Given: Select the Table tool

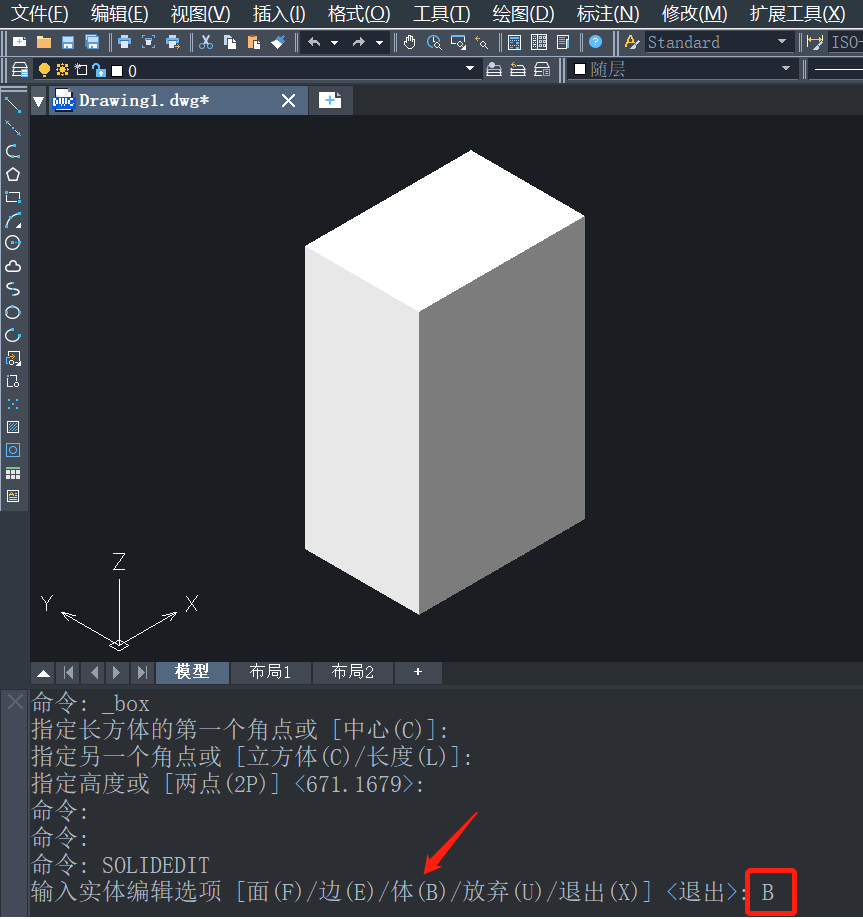Looking at the screenshot, I should [x=13, y=473].
